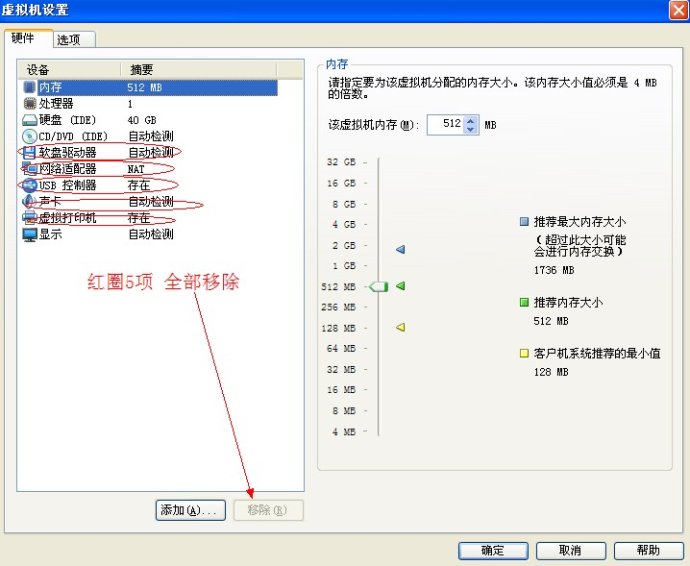Click the printer icon for 虚拟打印机

29,218
